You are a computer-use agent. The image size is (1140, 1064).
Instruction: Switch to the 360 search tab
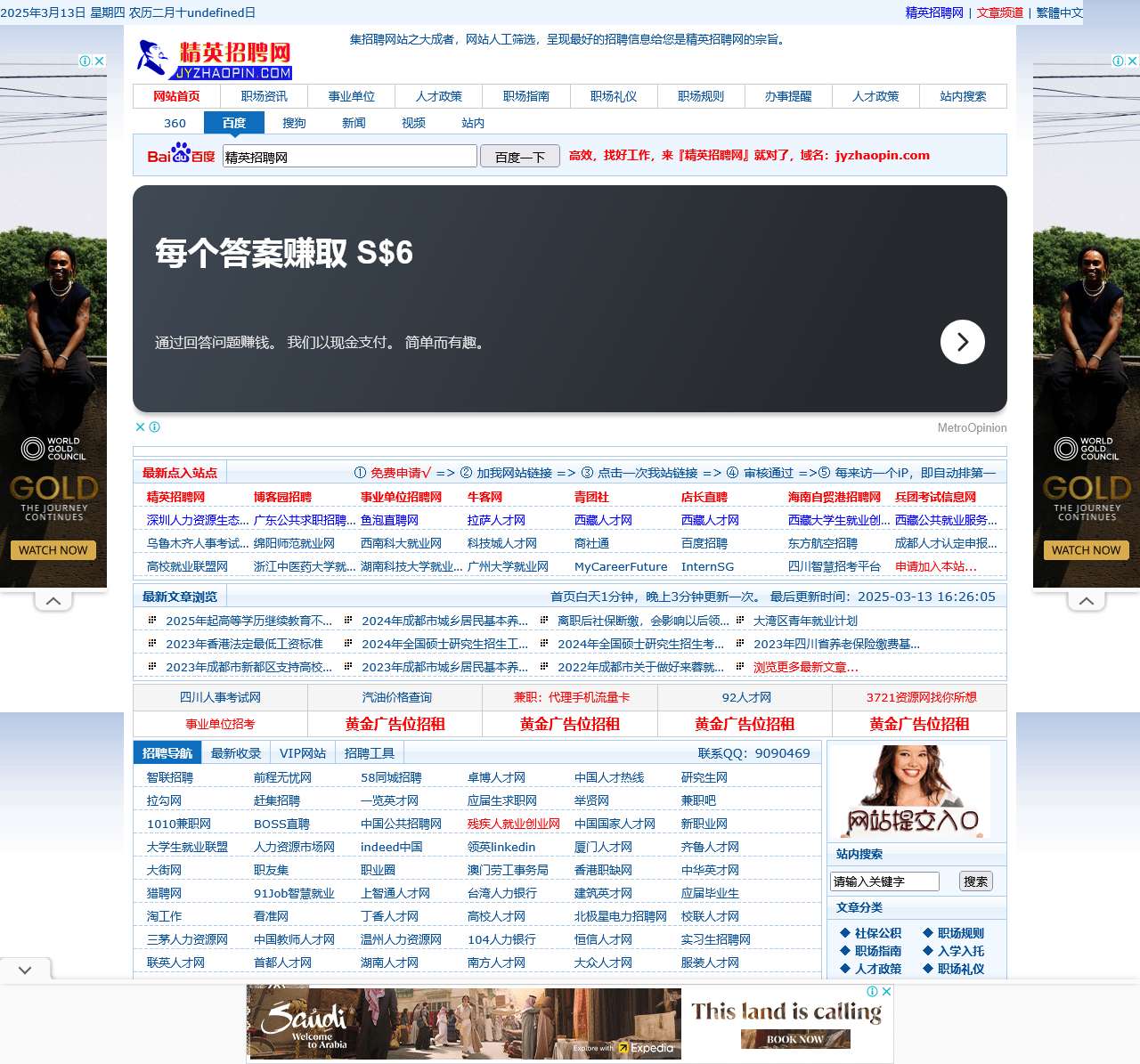pyautogui.click(x=175, y=123)
